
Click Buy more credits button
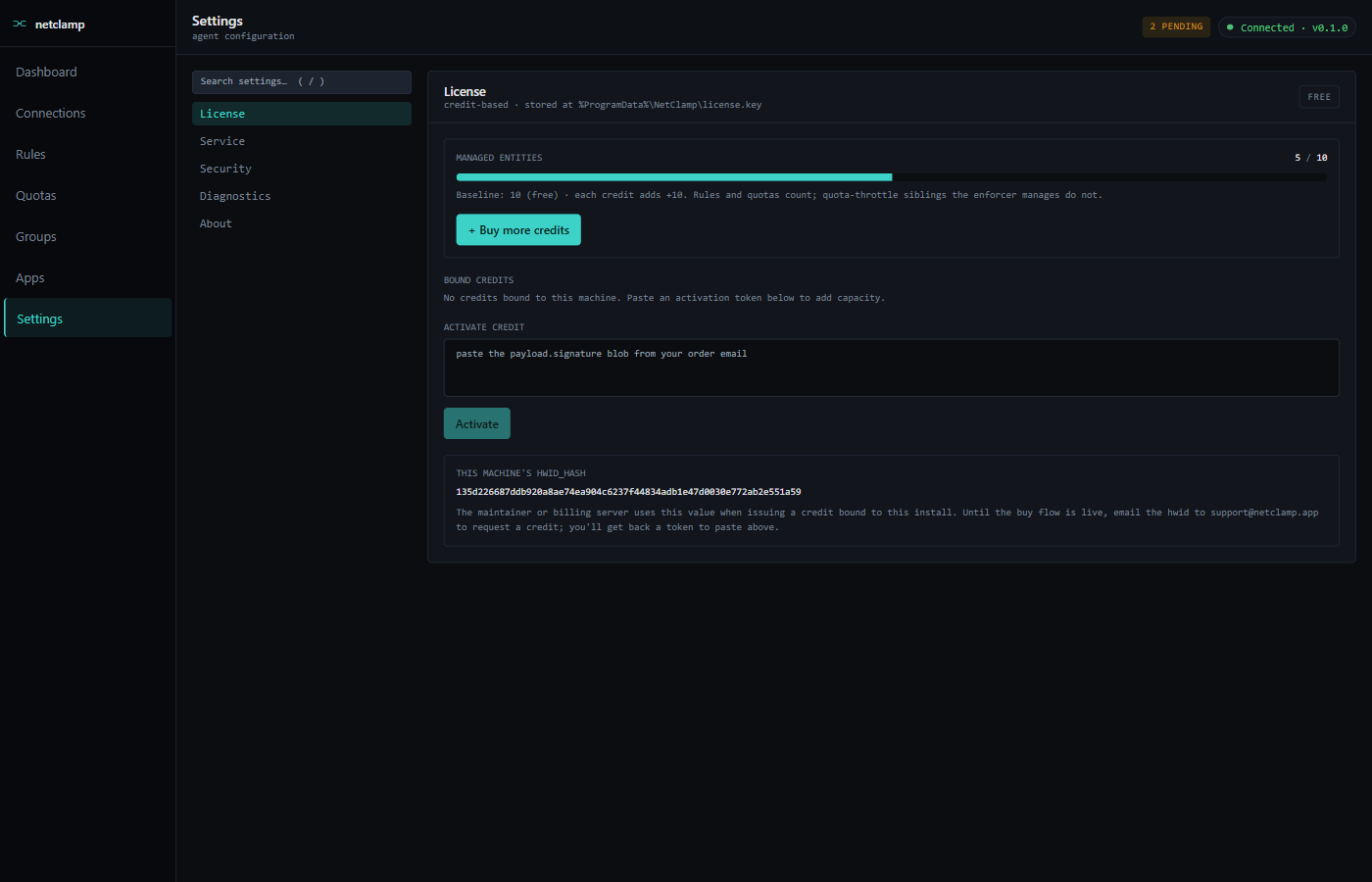click(518, 230)
